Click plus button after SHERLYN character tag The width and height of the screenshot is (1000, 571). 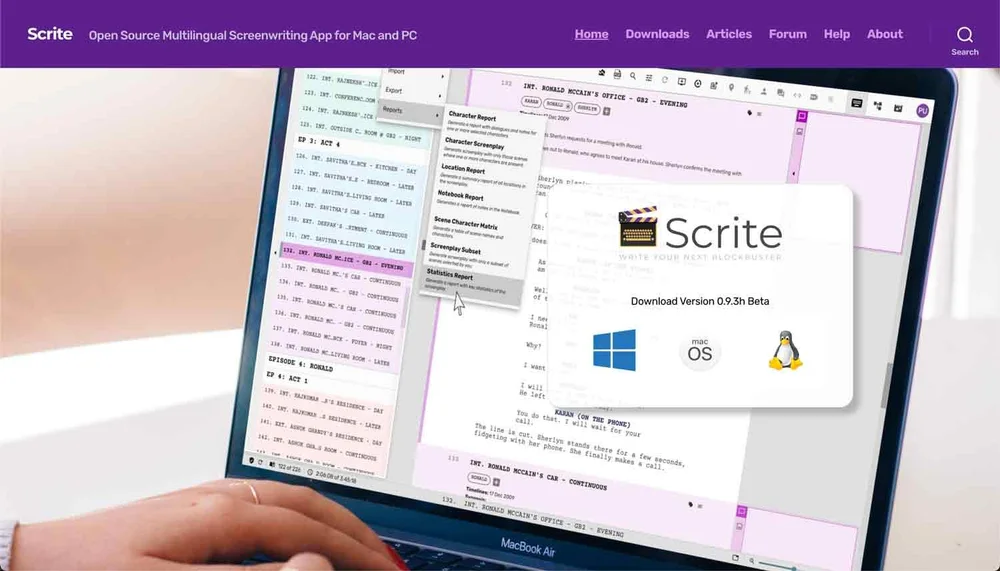pyautogui.click(x=607, y=111)
